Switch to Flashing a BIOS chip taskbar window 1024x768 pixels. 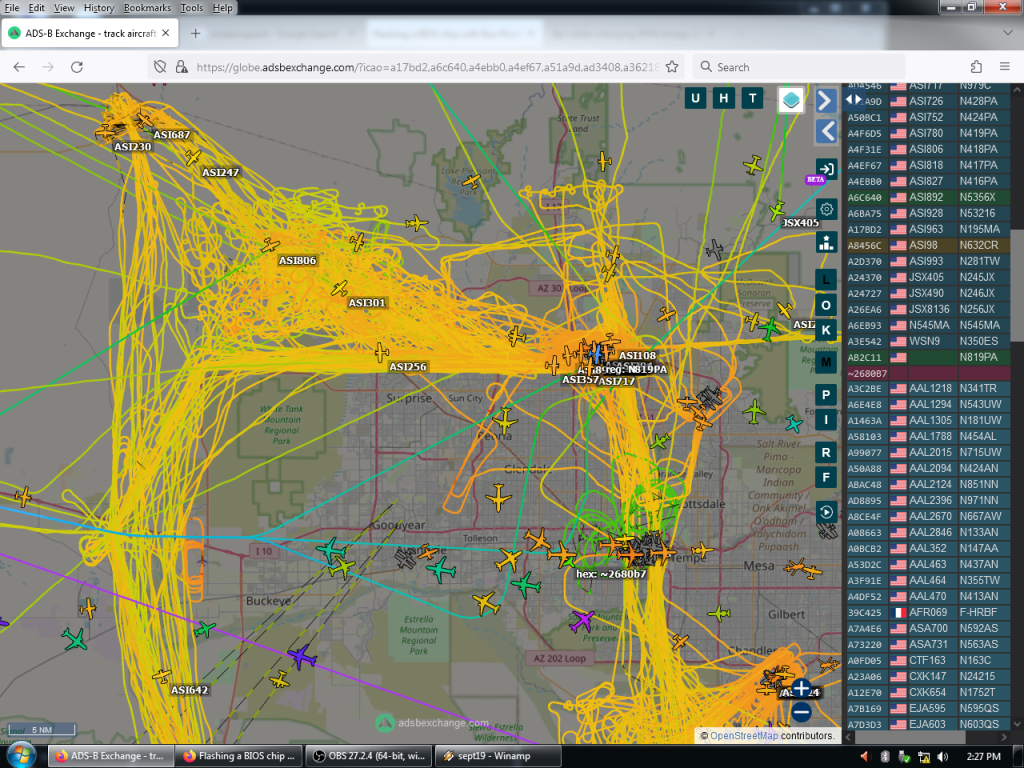point(240,756)
